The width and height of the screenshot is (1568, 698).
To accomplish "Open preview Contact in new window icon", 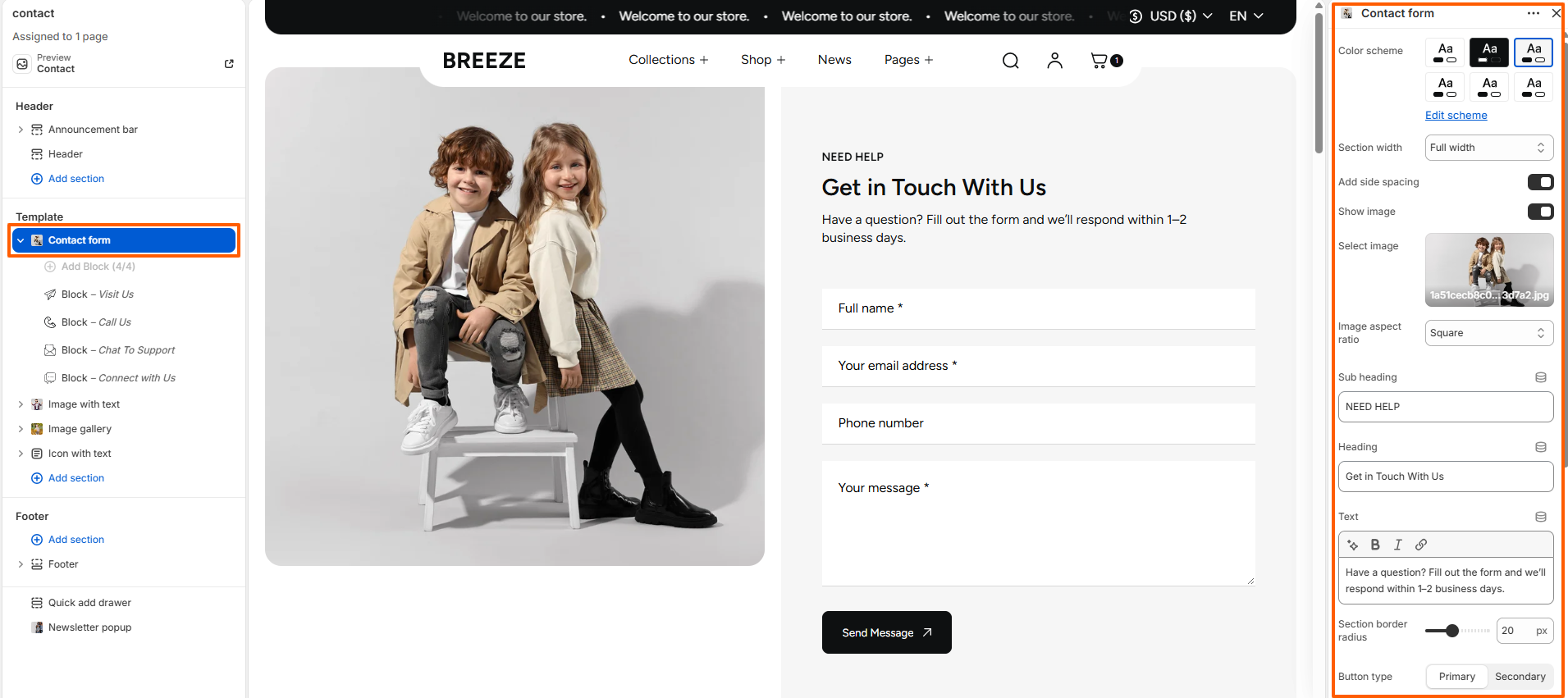I will [x=229, y=63].
